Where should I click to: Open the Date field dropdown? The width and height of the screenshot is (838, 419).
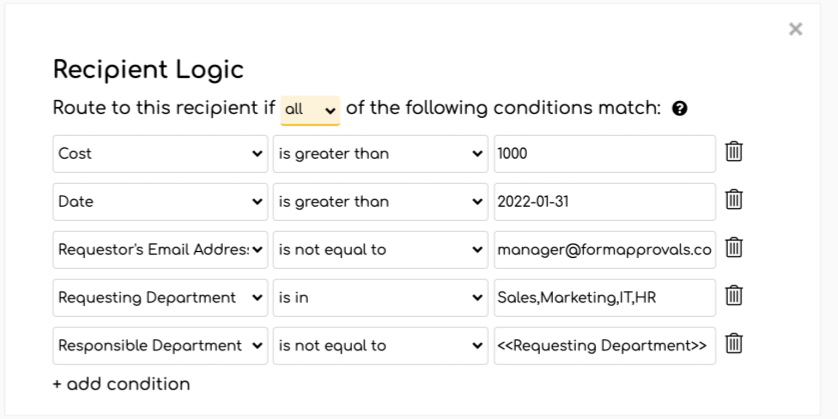pos(160,202)
